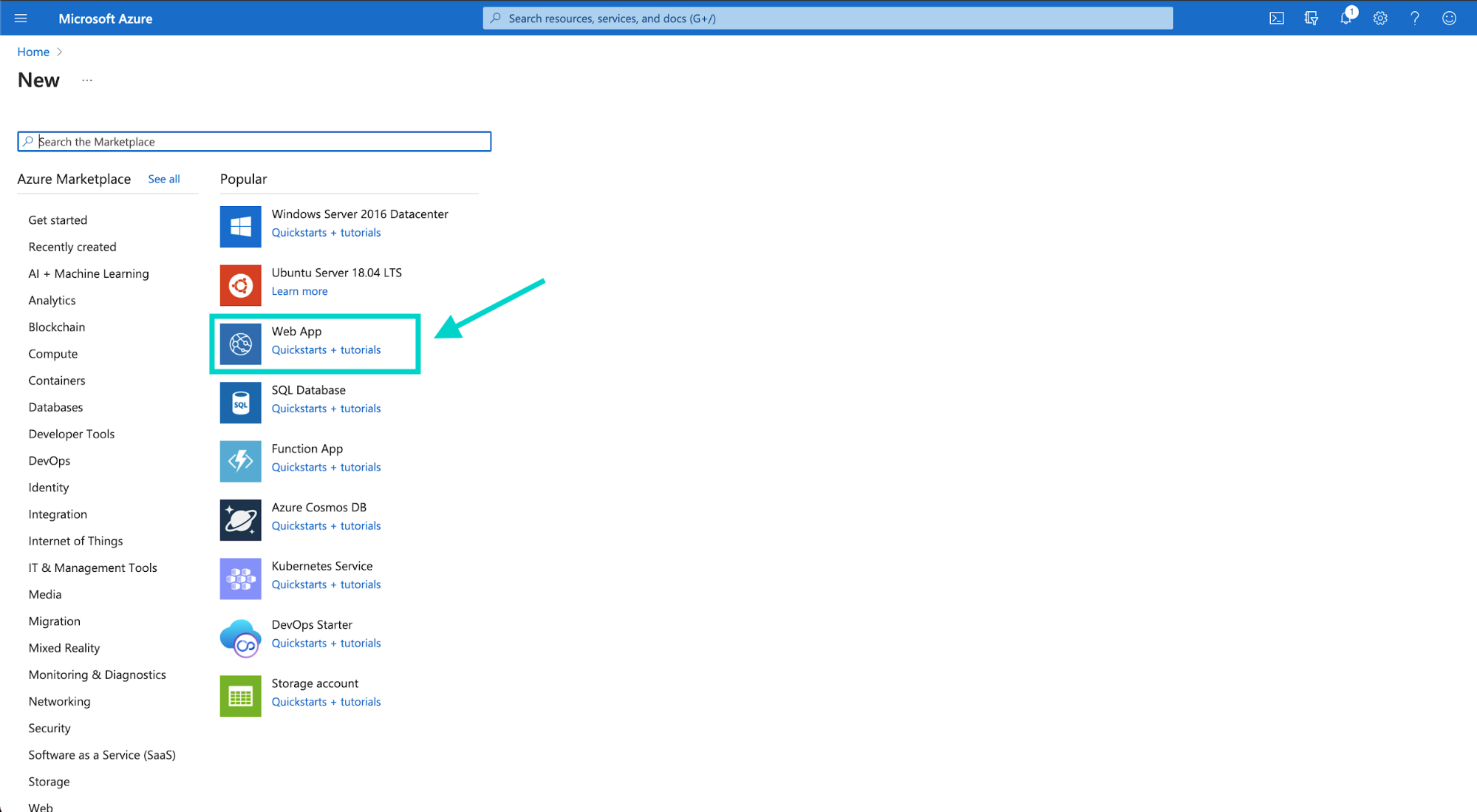
Task: Open the Directory and subscription filter icon
Action: pos(1311,18)
